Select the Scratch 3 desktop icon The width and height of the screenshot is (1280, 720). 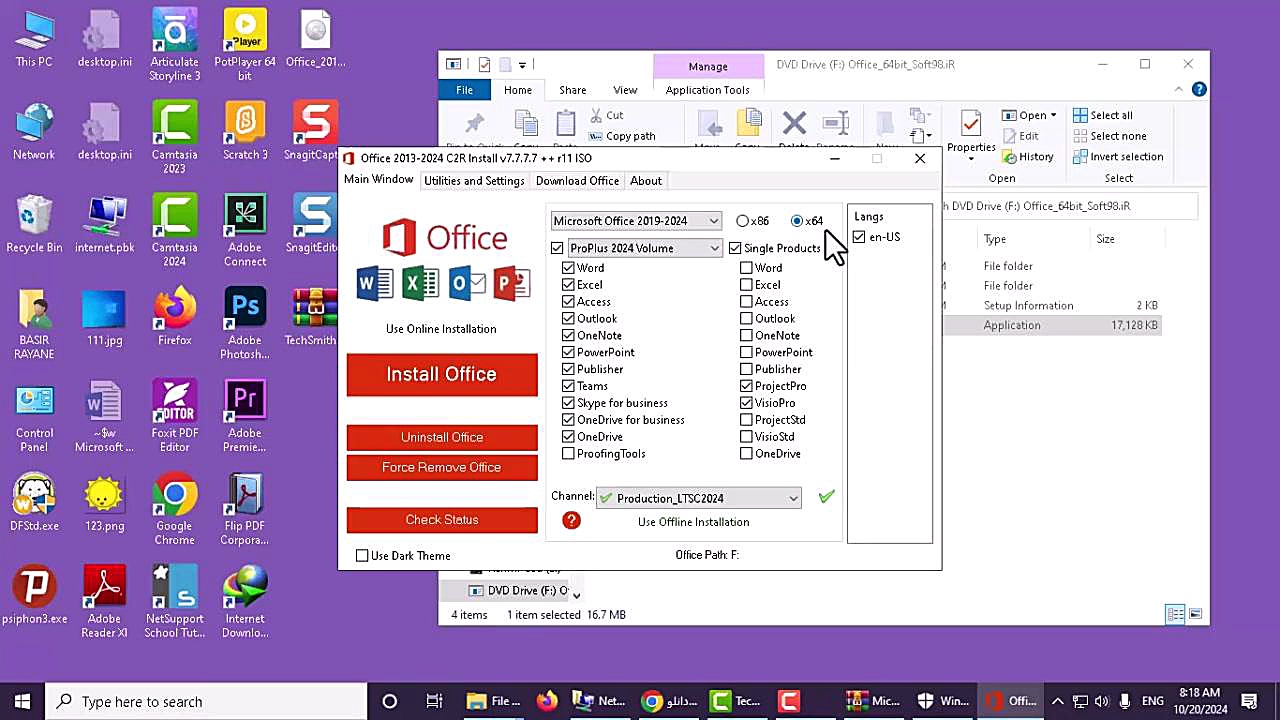245,131
